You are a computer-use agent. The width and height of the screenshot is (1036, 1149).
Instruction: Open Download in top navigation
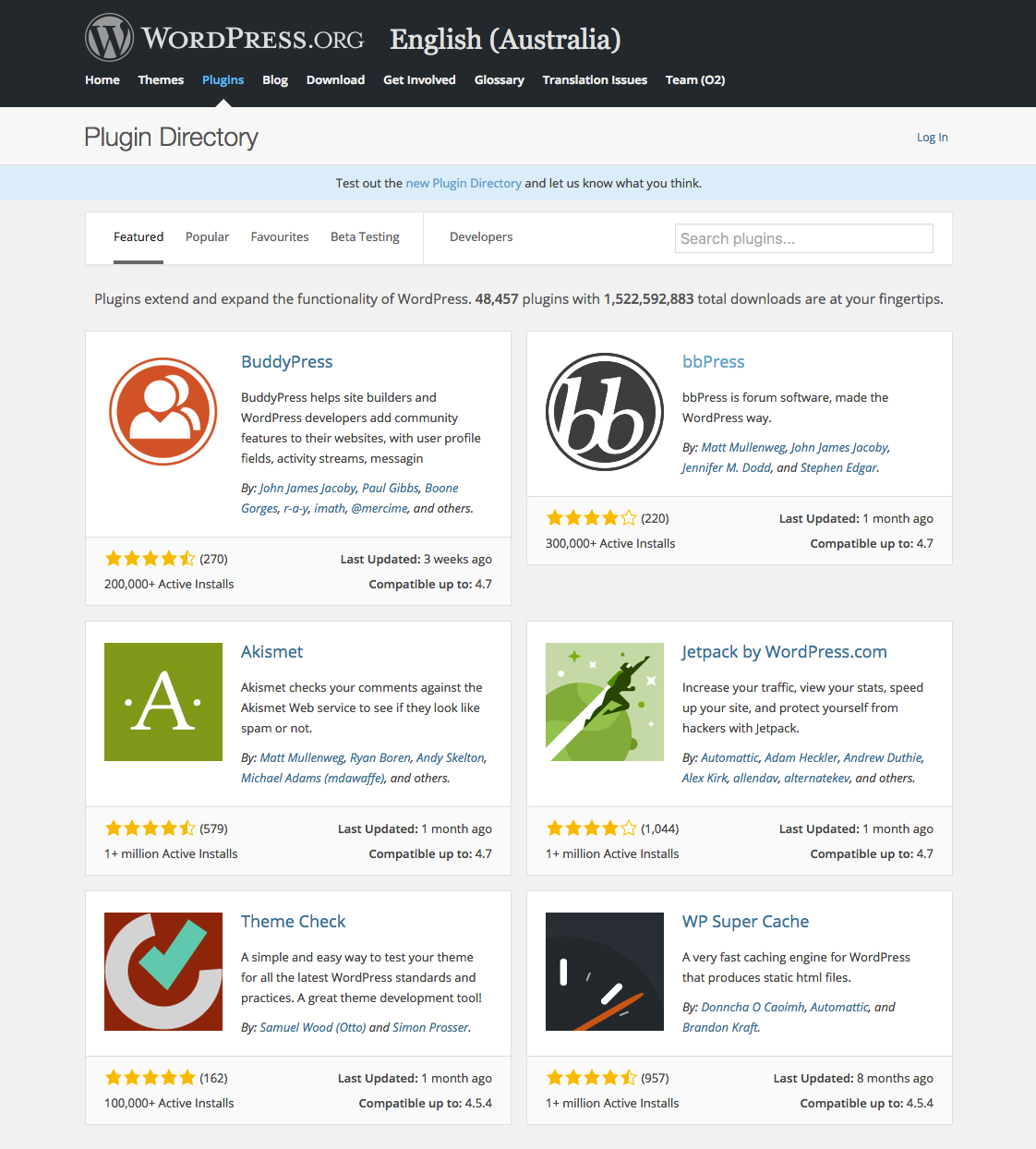coord(335,80)
